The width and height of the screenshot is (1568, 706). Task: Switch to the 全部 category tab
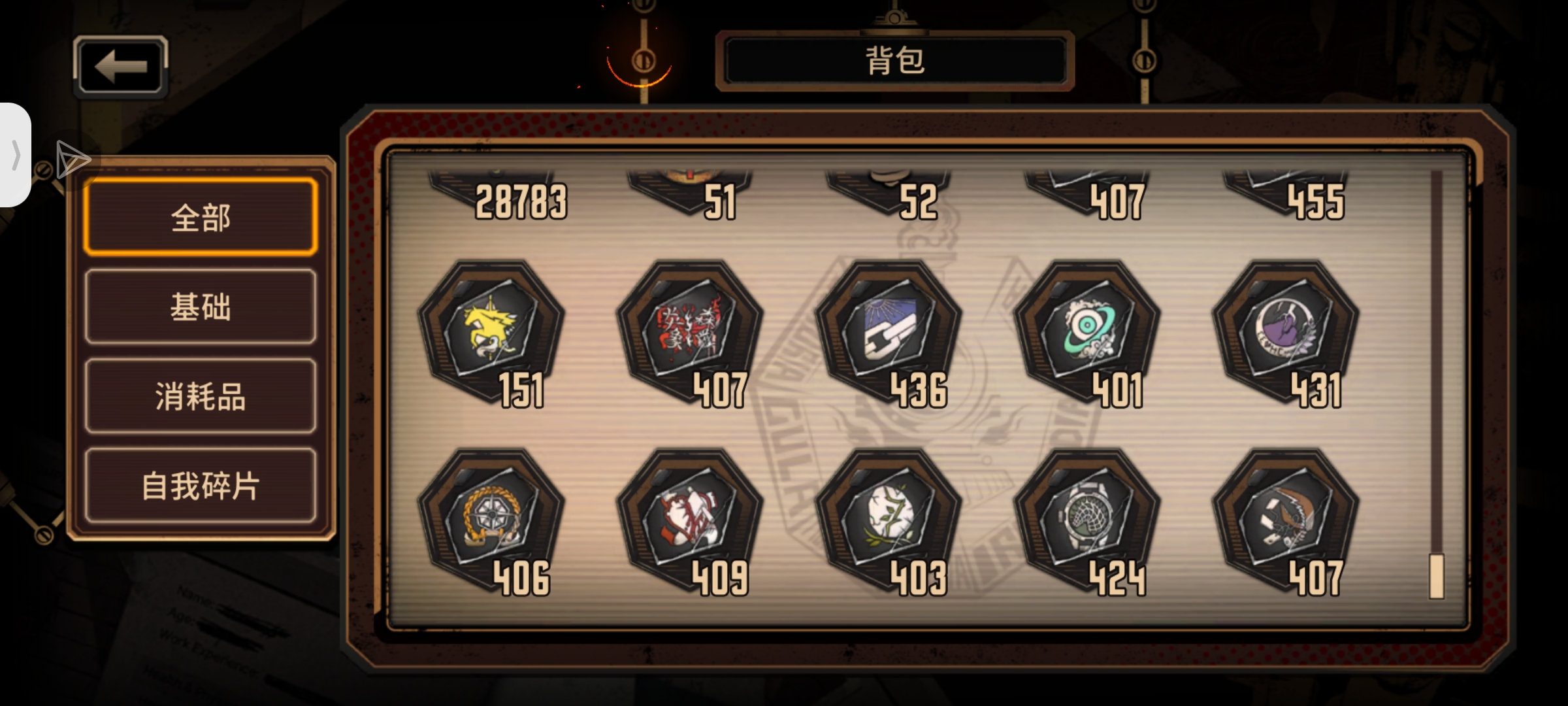tap(201, 217)
